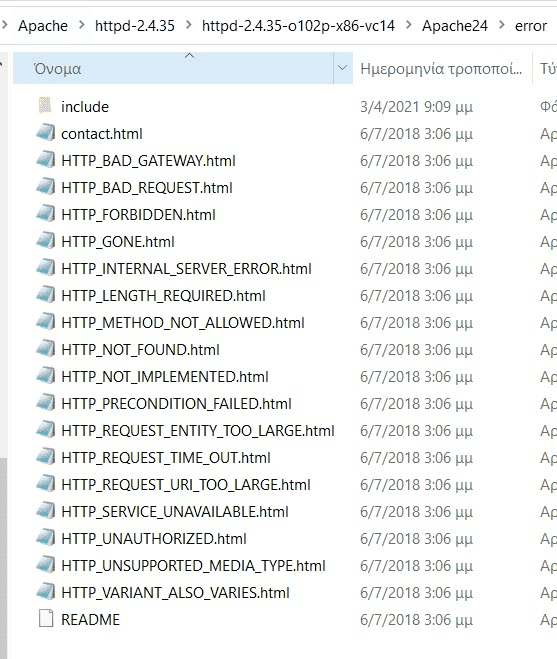Select HTTP_BAD_GATEWAY.html file name
This screenshot has width=557, height=659.
148,161
